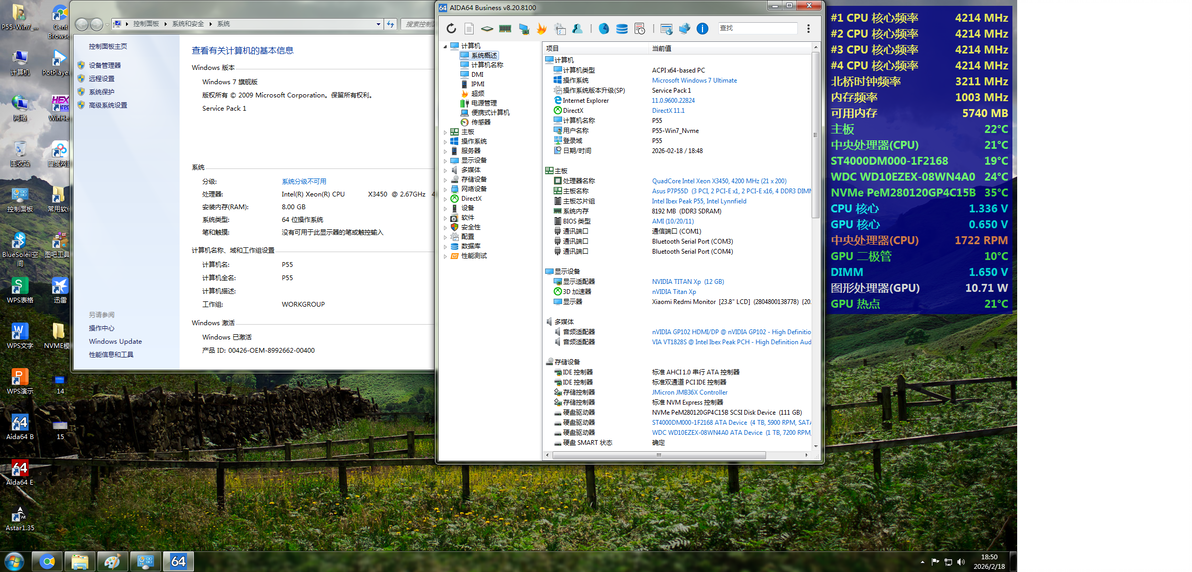This screenshot has width=1192, height=572.
Task: Open the WPS表格 desktop icon
Action: click(x=20, y=291)
